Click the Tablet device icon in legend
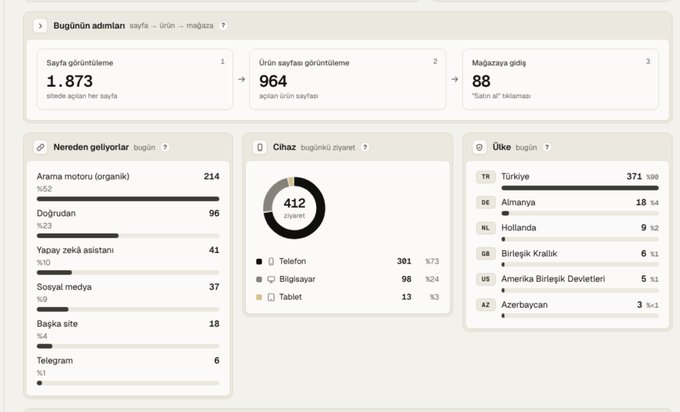The height and width of the screenshot is (412, 680). point(271,297)
